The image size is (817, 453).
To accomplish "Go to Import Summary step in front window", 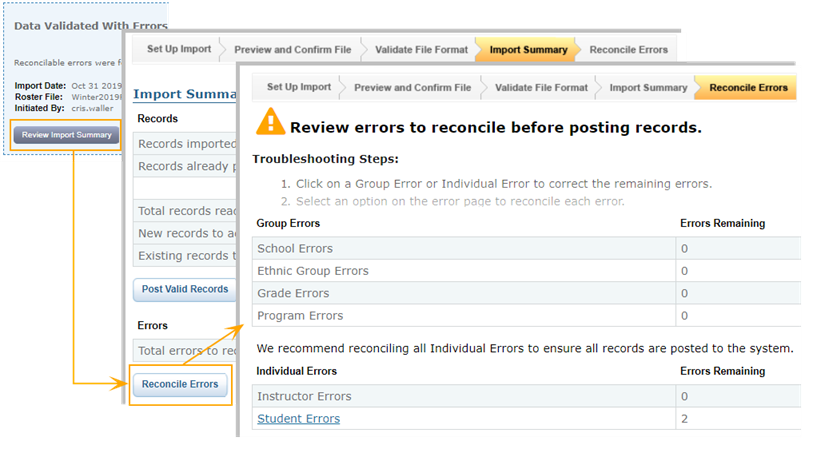I will click(648, 88).
